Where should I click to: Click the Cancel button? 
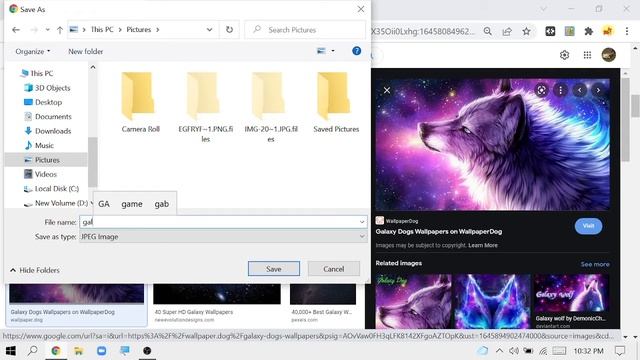(333, 269)
